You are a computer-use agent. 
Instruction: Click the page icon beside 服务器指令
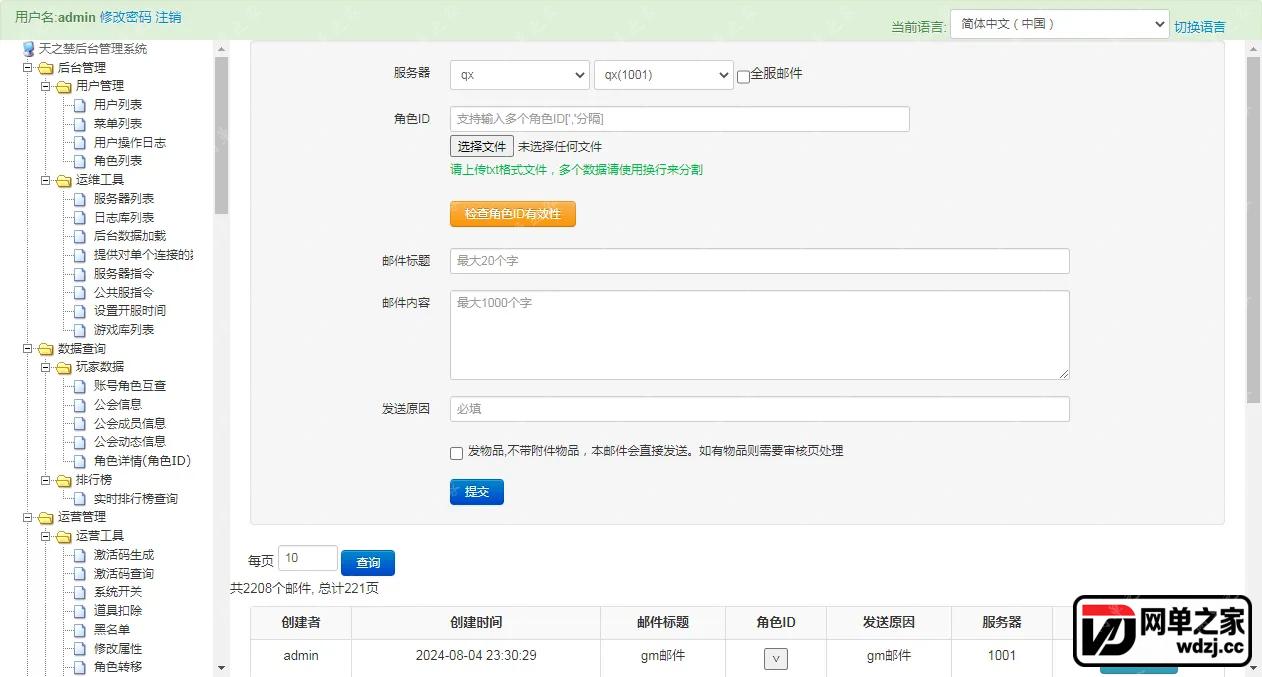tap(81, 274)
